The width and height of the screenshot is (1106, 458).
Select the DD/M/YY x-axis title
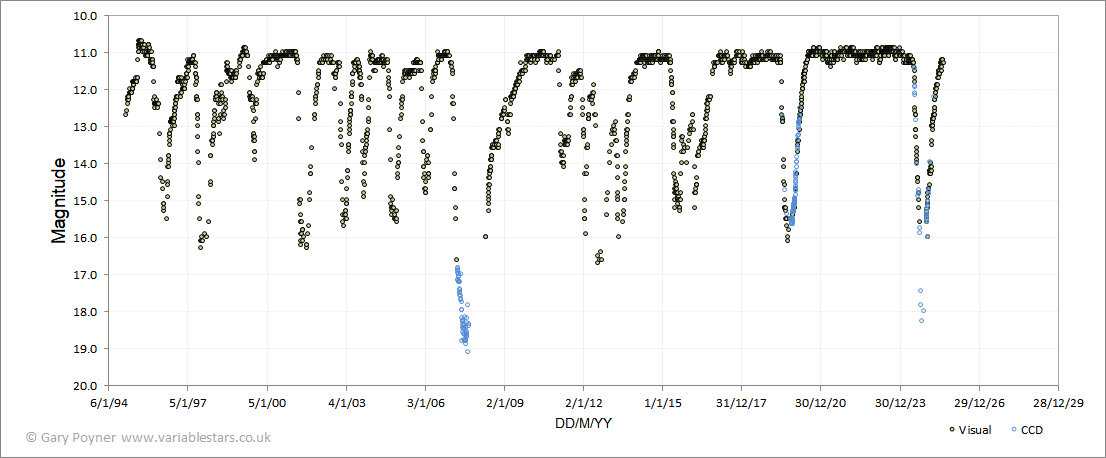(x=583, y=423)
